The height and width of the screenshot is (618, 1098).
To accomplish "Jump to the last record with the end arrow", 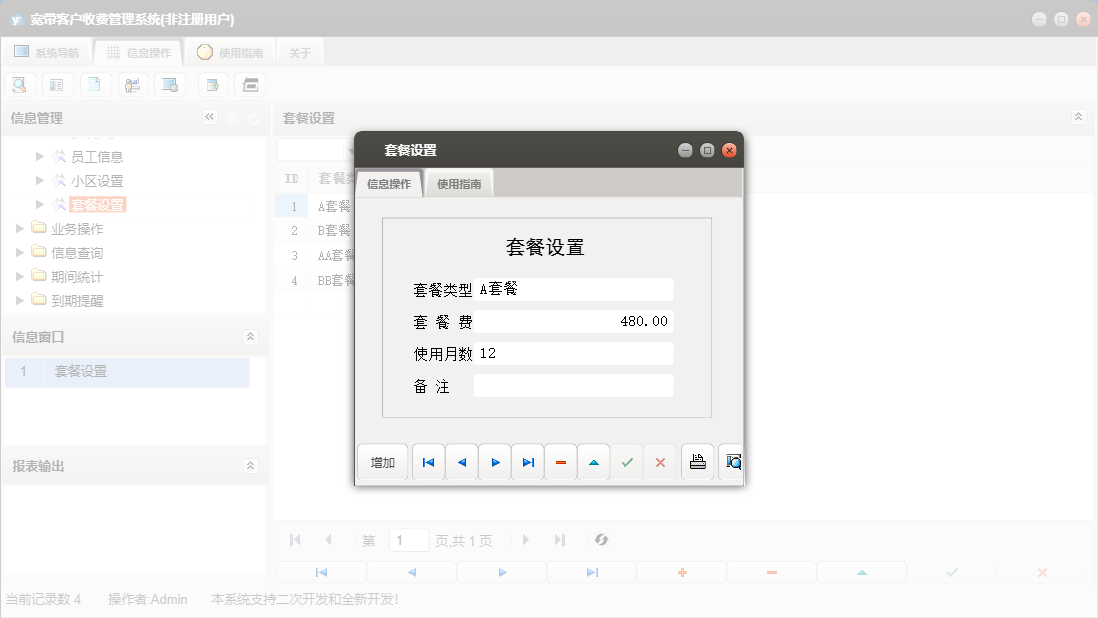I will [527, 461].
